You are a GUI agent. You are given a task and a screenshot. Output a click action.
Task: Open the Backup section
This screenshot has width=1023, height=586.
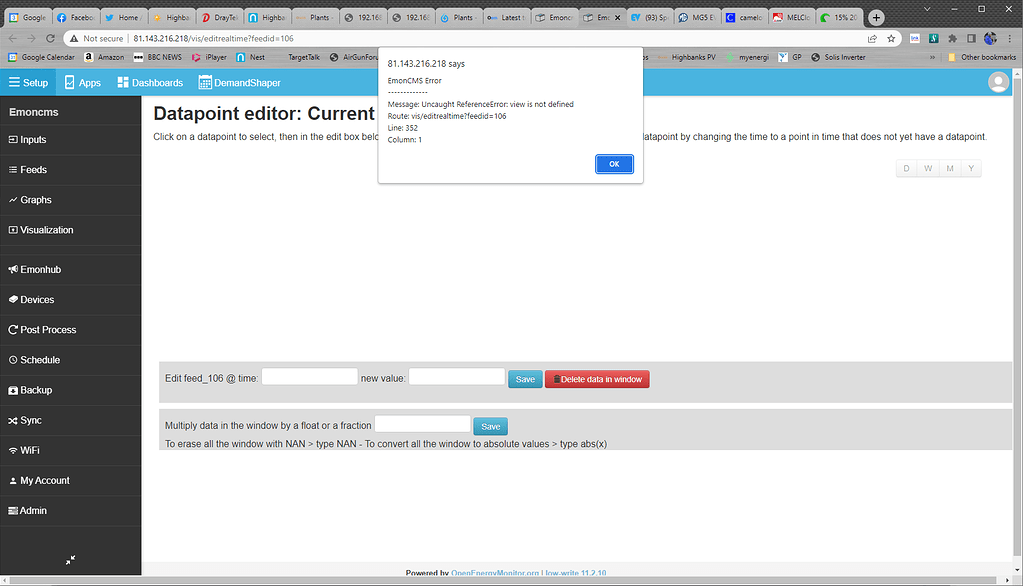(x=40, y=390)
